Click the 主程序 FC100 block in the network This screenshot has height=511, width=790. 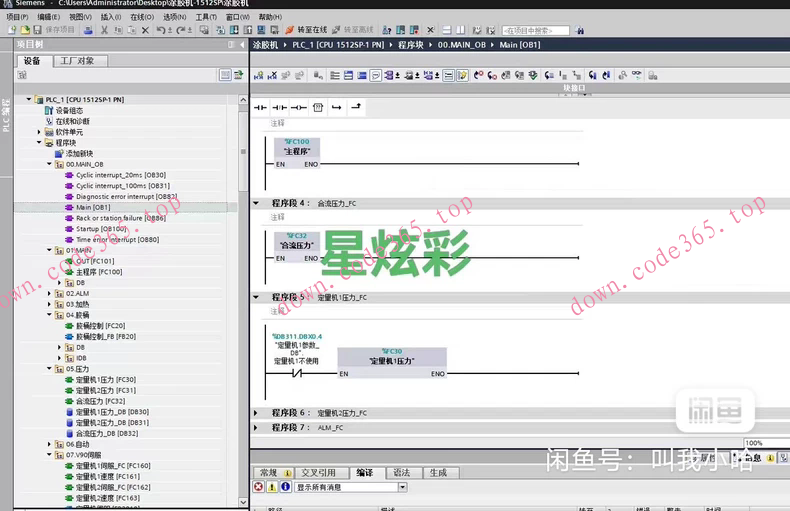coord(297,153)
